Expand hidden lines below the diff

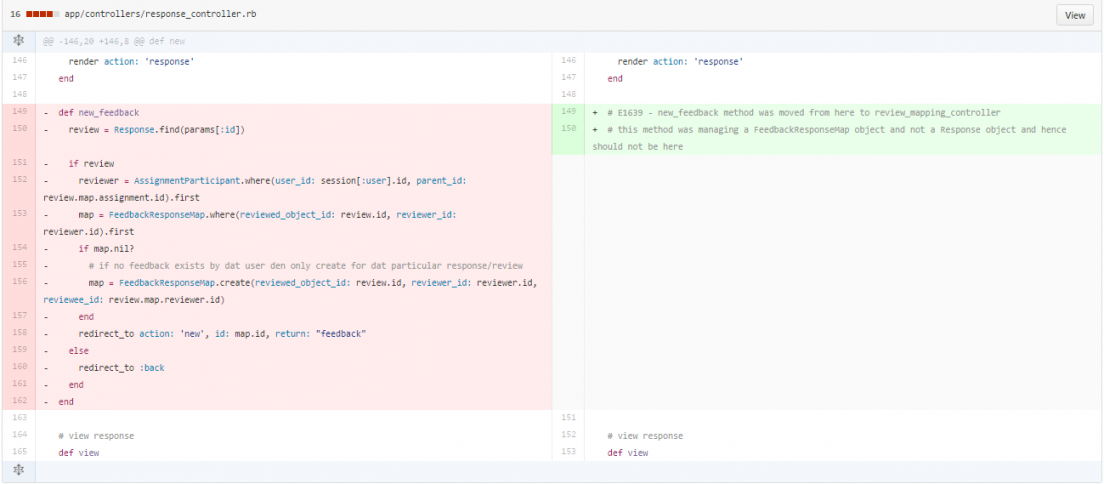[18, 470]
